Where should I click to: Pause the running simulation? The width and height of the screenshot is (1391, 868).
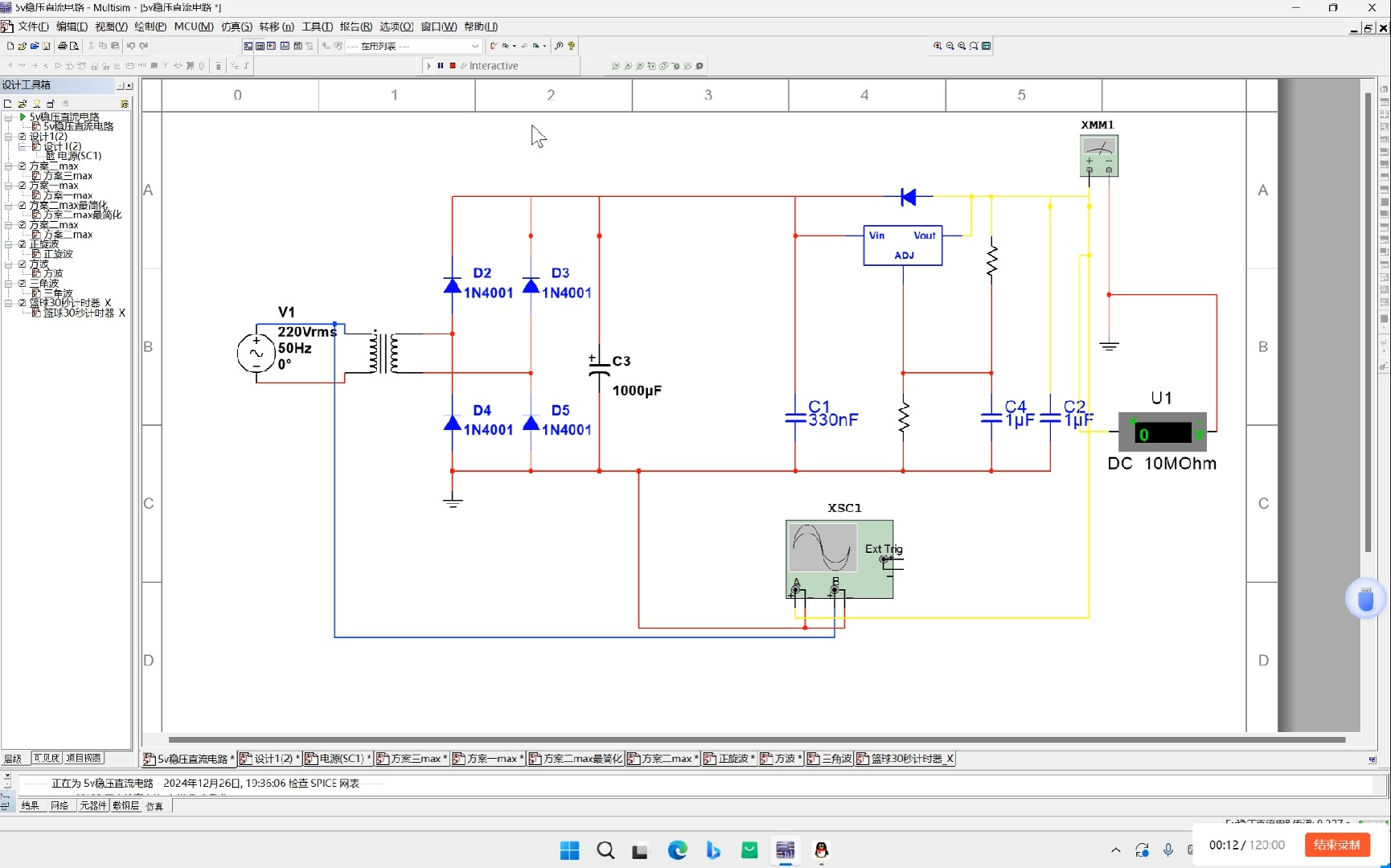441,66
